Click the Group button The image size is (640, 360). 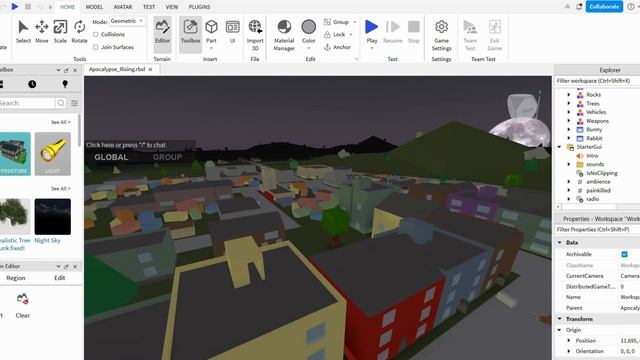(336, 22)
